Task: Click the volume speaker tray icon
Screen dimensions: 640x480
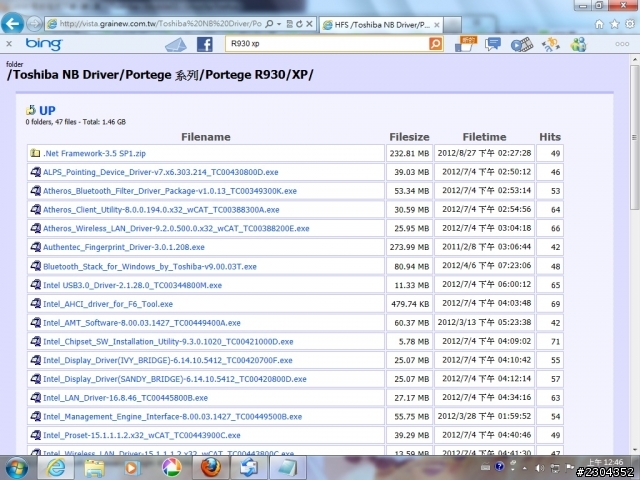Action: pos(540,468)
